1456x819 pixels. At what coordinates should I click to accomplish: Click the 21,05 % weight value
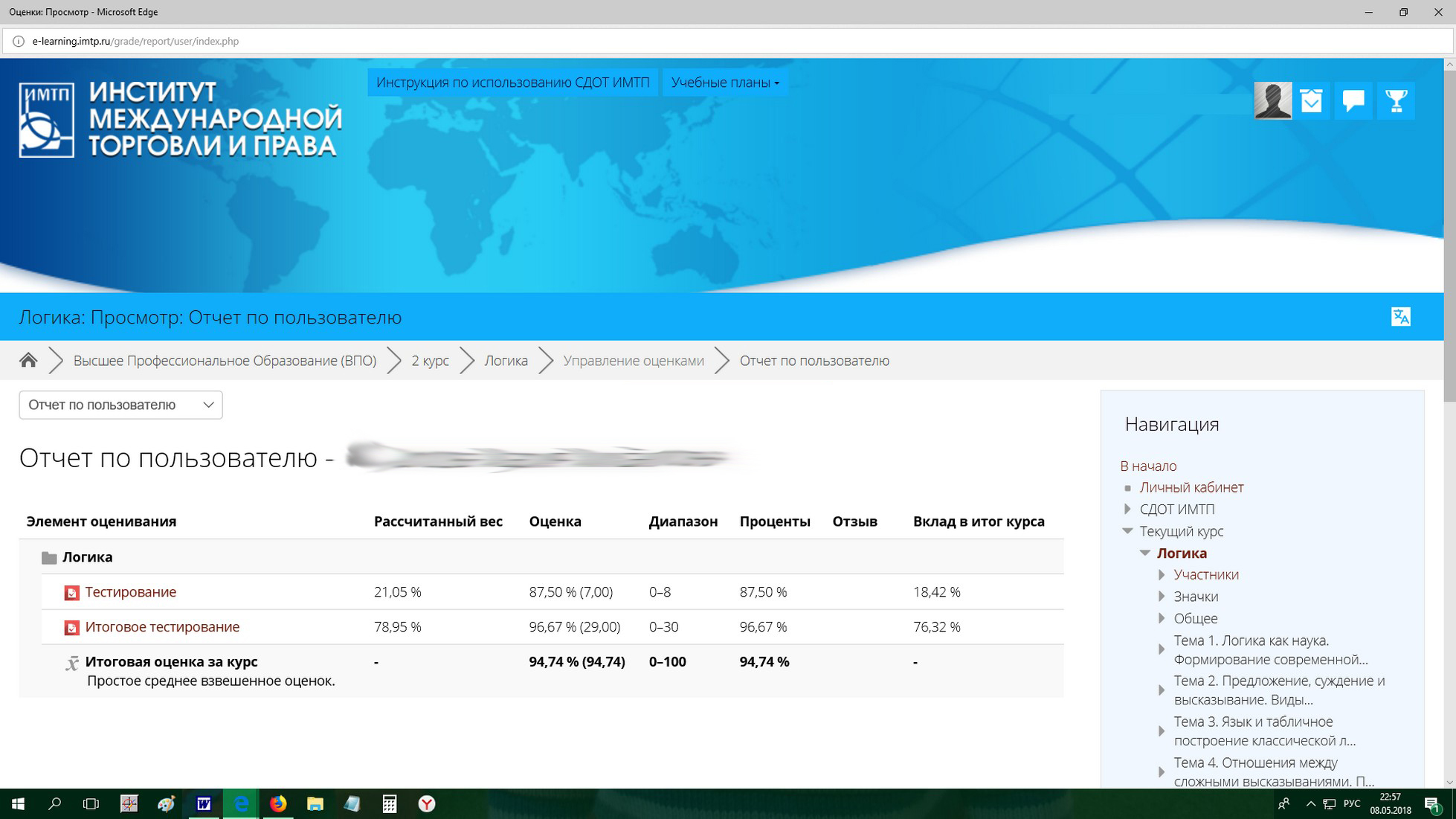398,592
